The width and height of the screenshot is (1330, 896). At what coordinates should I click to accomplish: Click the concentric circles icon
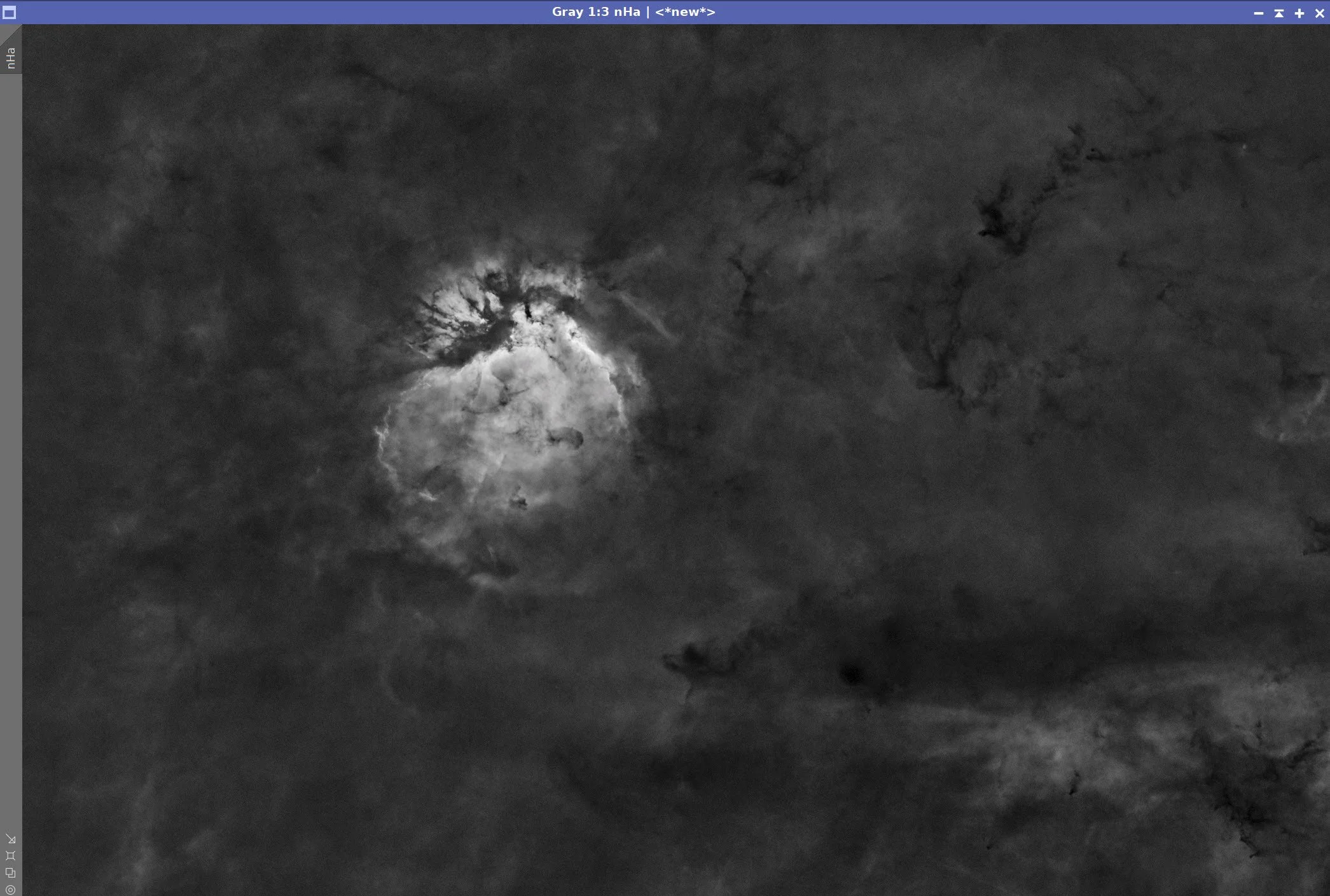11,890
